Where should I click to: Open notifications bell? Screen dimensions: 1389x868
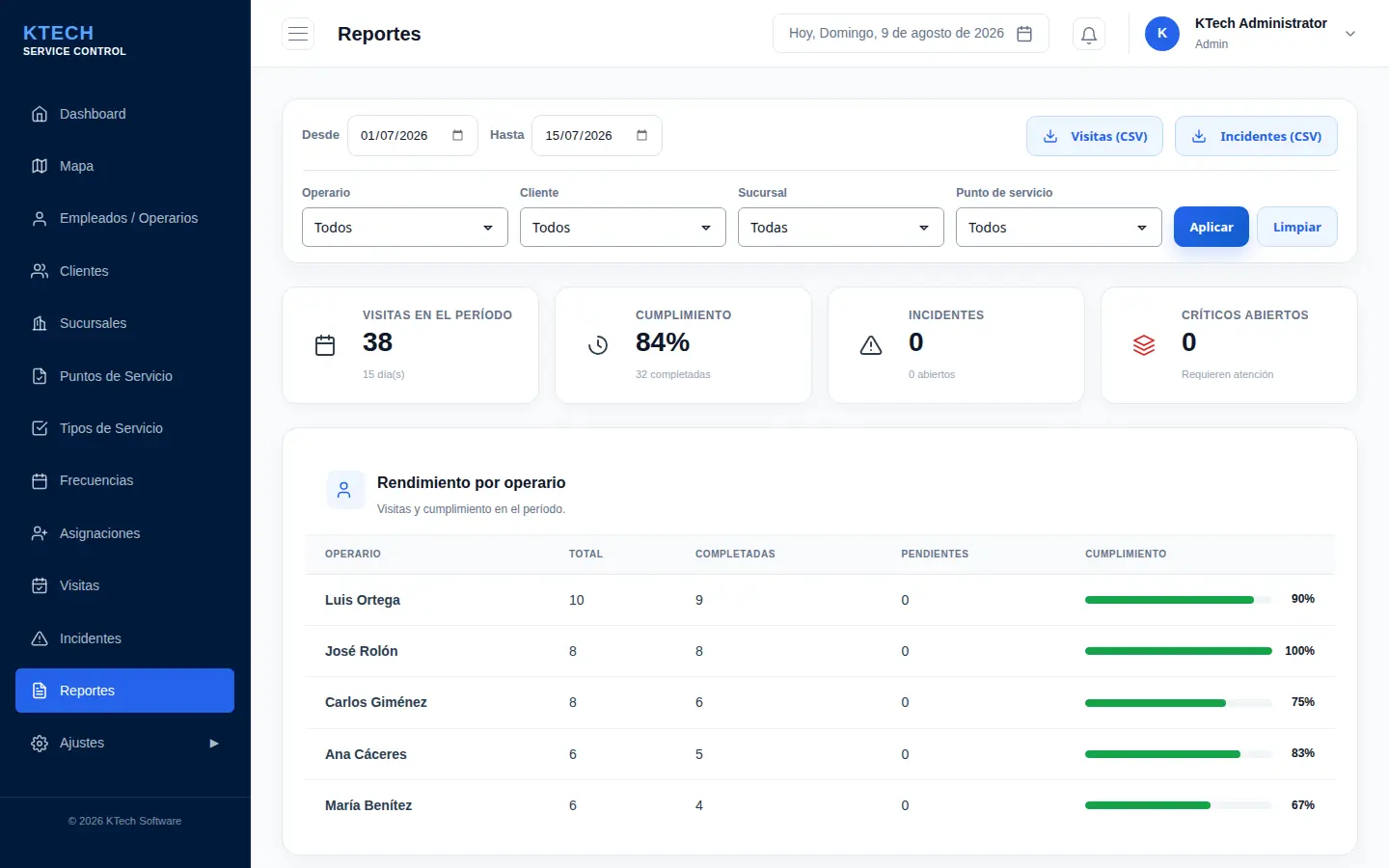click(x=1089, y=35)
